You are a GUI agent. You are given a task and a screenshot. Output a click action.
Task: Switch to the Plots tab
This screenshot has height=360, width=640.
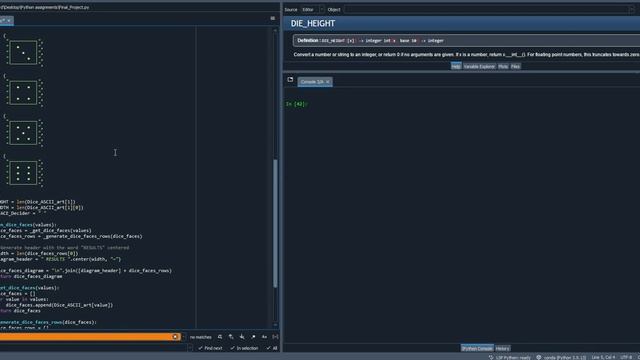pos(503,66)
